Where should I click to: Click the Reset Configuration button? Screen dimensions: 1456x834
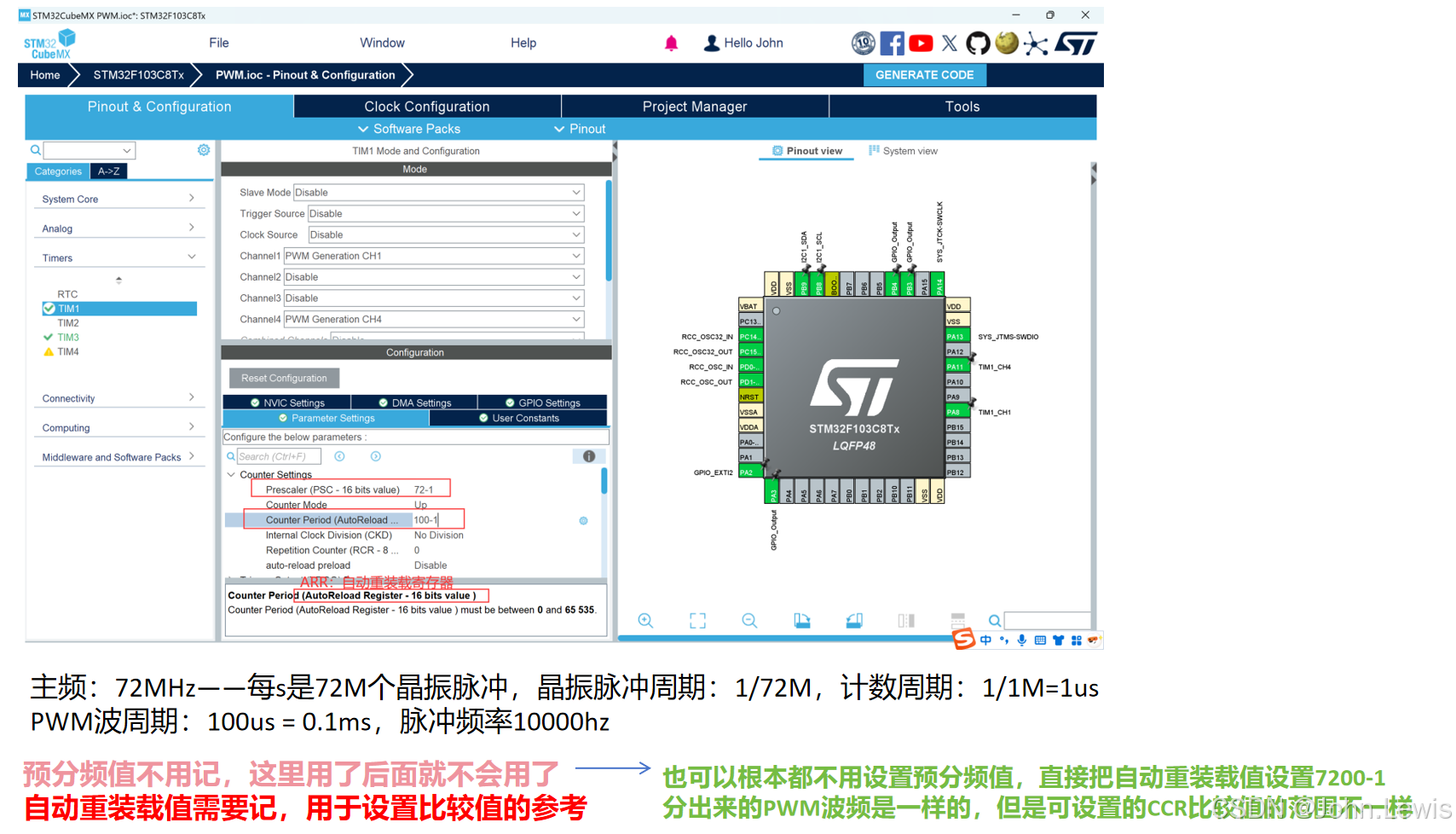tap(284, 378)
